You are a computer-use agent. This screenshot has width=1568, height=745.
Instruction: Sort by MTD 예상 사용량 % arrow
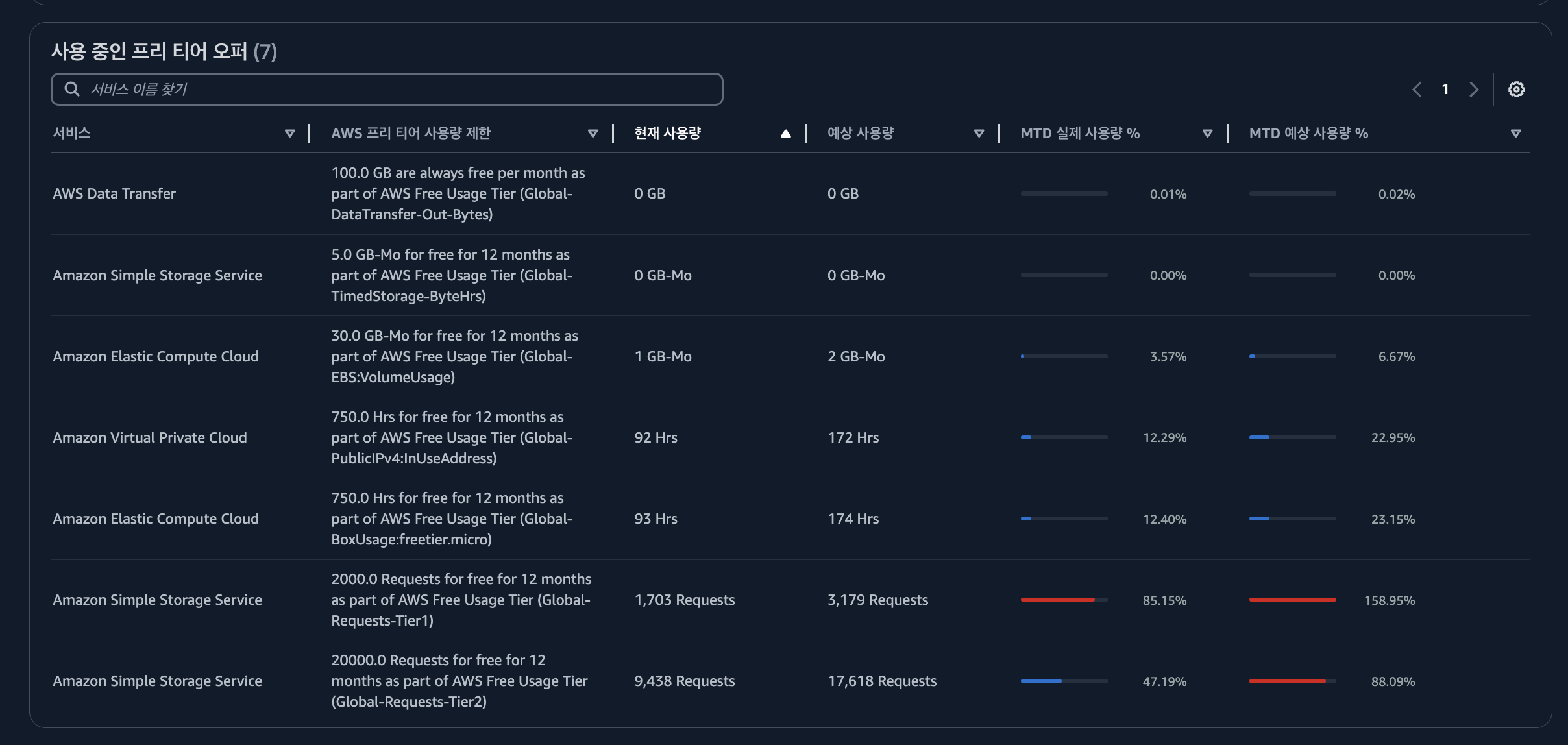coord(1516,133)
